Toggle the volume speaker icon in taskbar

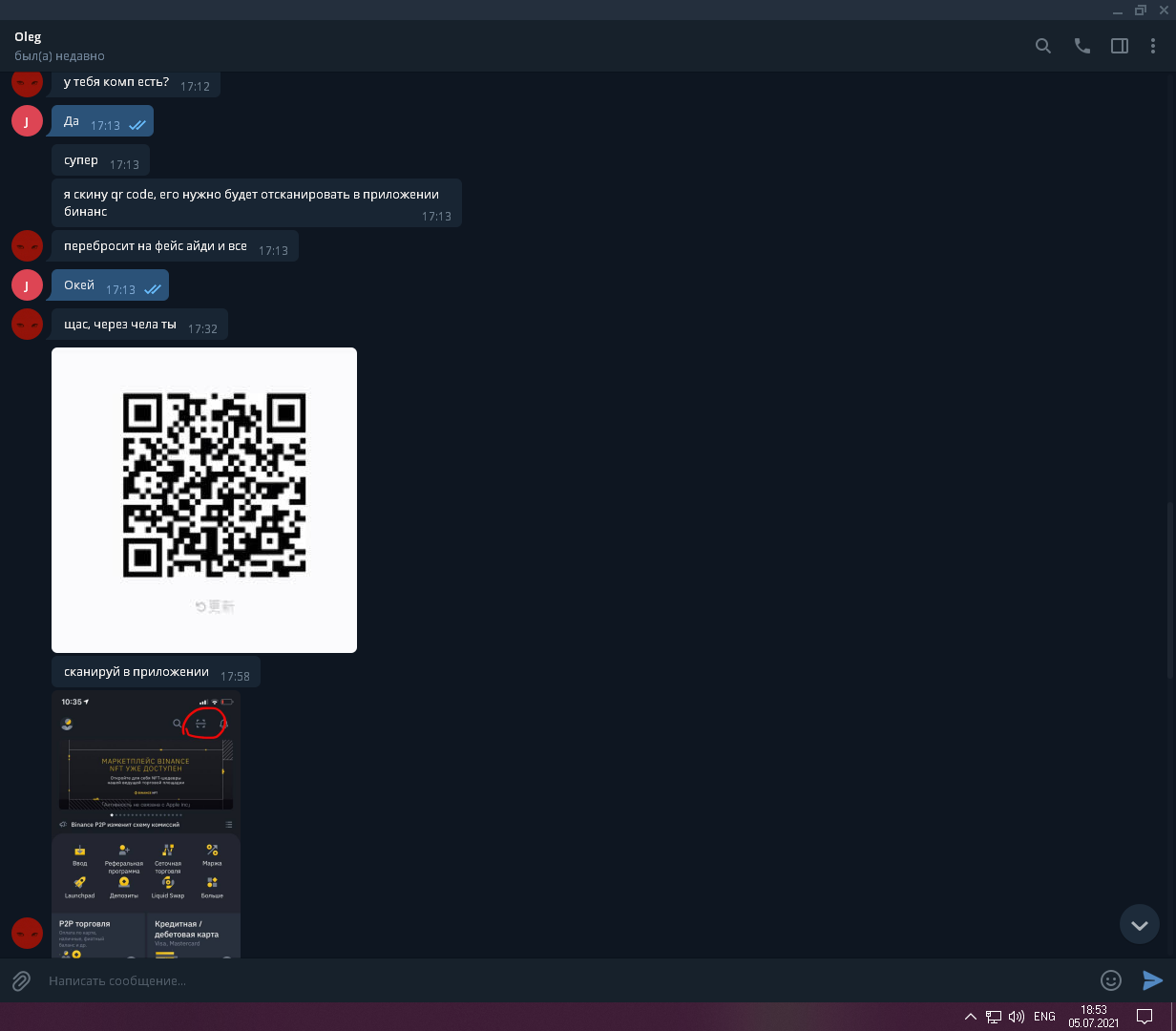pos(1017,1017)
